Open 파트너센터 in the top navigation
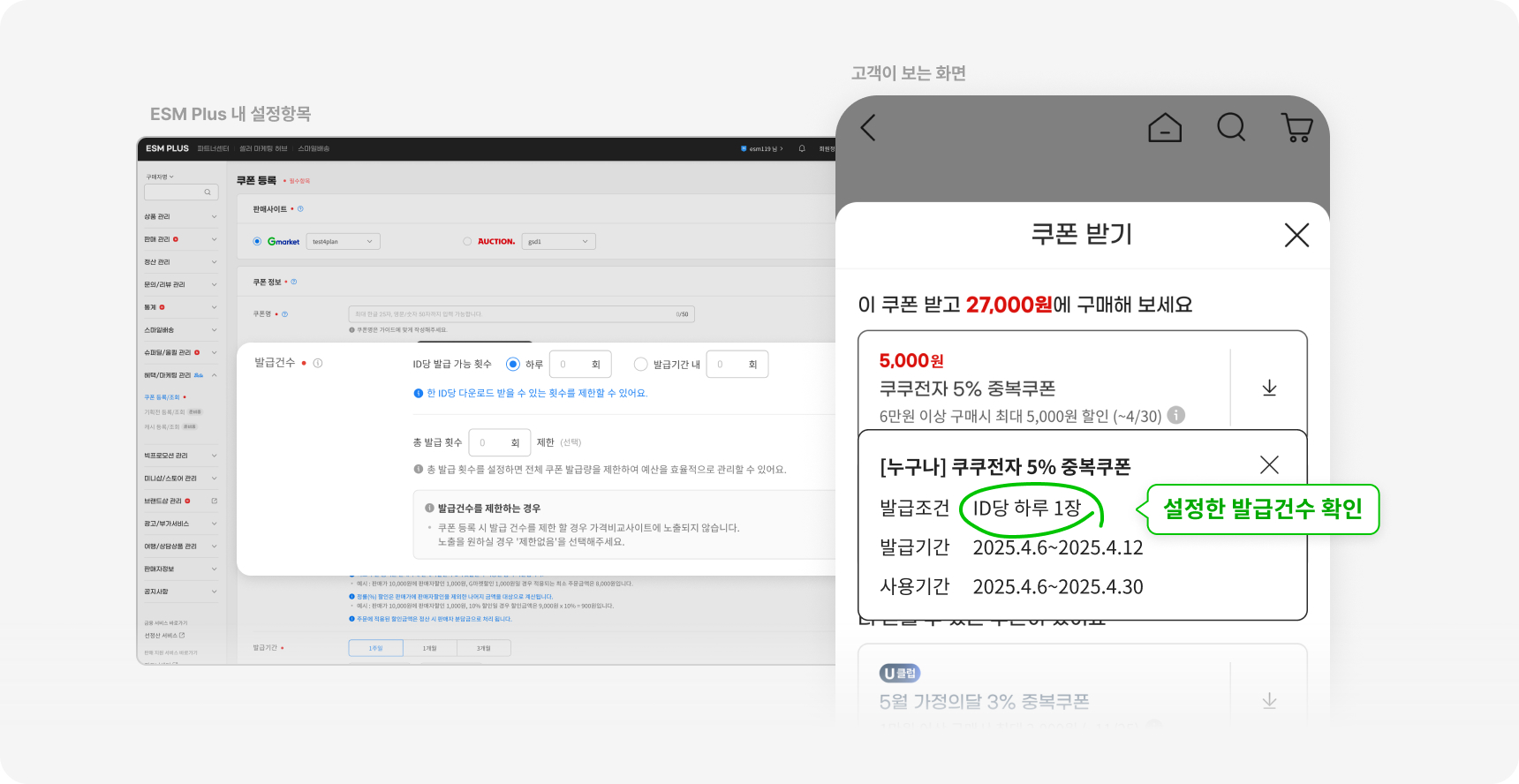Screen dimensions: 1519x784 click(213, 148)
